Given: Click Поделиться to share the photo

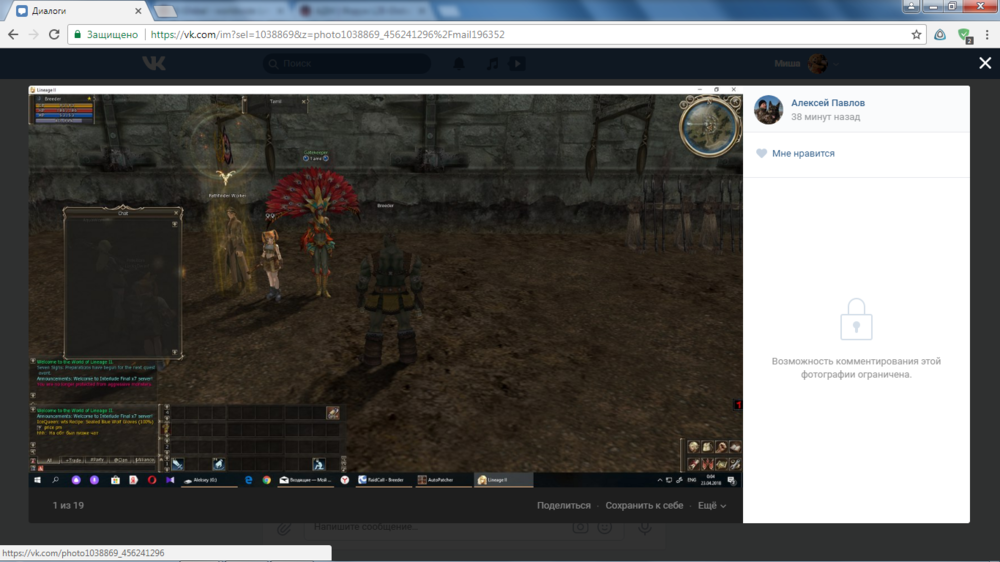Looking at the screenshot, I should (563, 506).
